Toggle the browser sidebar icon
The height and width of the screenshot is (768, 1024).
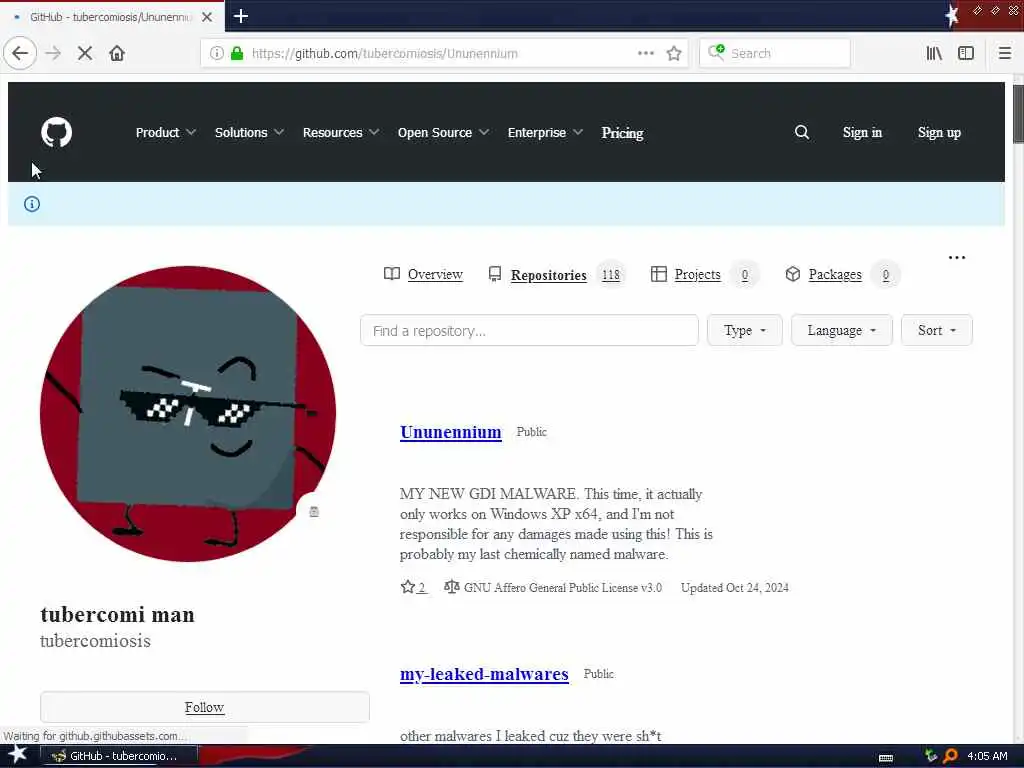point(966,53)
